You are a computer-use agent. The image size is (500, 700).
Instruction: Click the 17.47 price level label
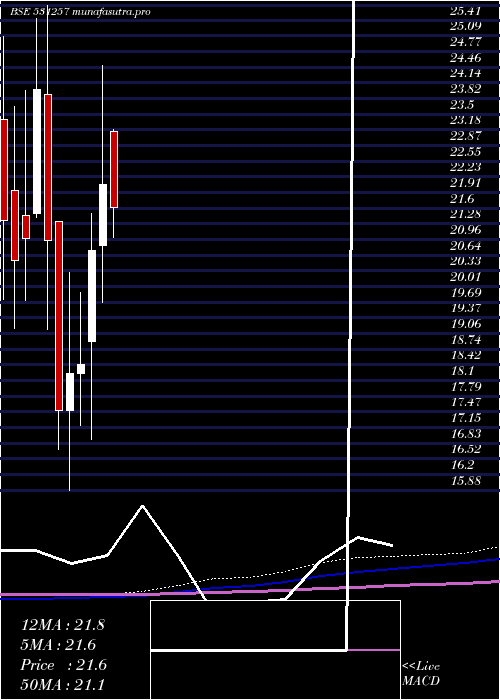[465, 402]
